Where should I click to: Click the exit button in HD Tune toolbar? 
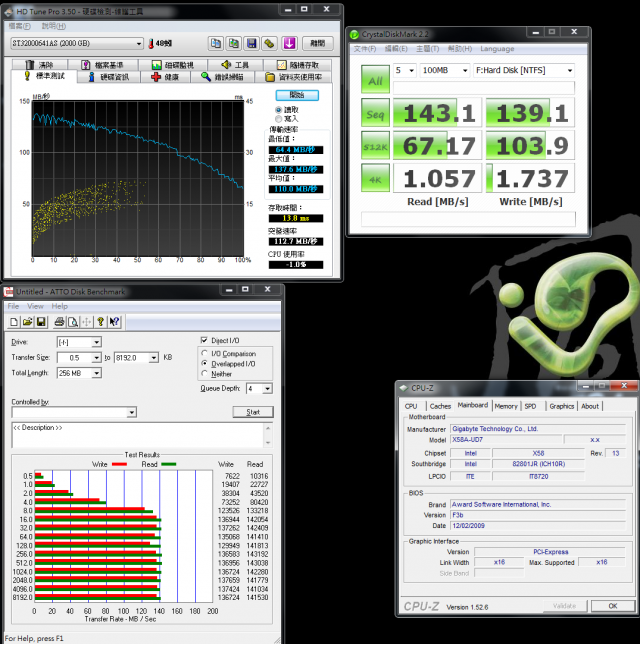pyautogui.click(x=318, y=43)
